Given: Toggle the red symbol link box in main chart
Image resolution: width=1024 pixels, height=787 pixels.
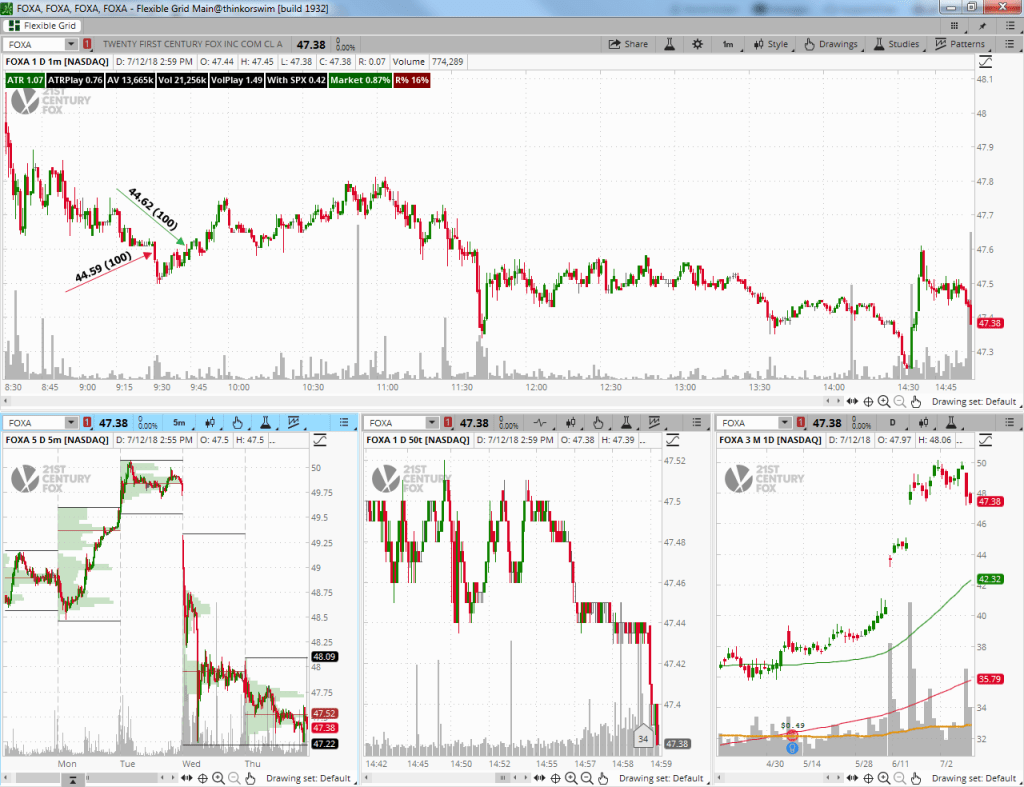Looking at the screenshot, I should [87, 44].
